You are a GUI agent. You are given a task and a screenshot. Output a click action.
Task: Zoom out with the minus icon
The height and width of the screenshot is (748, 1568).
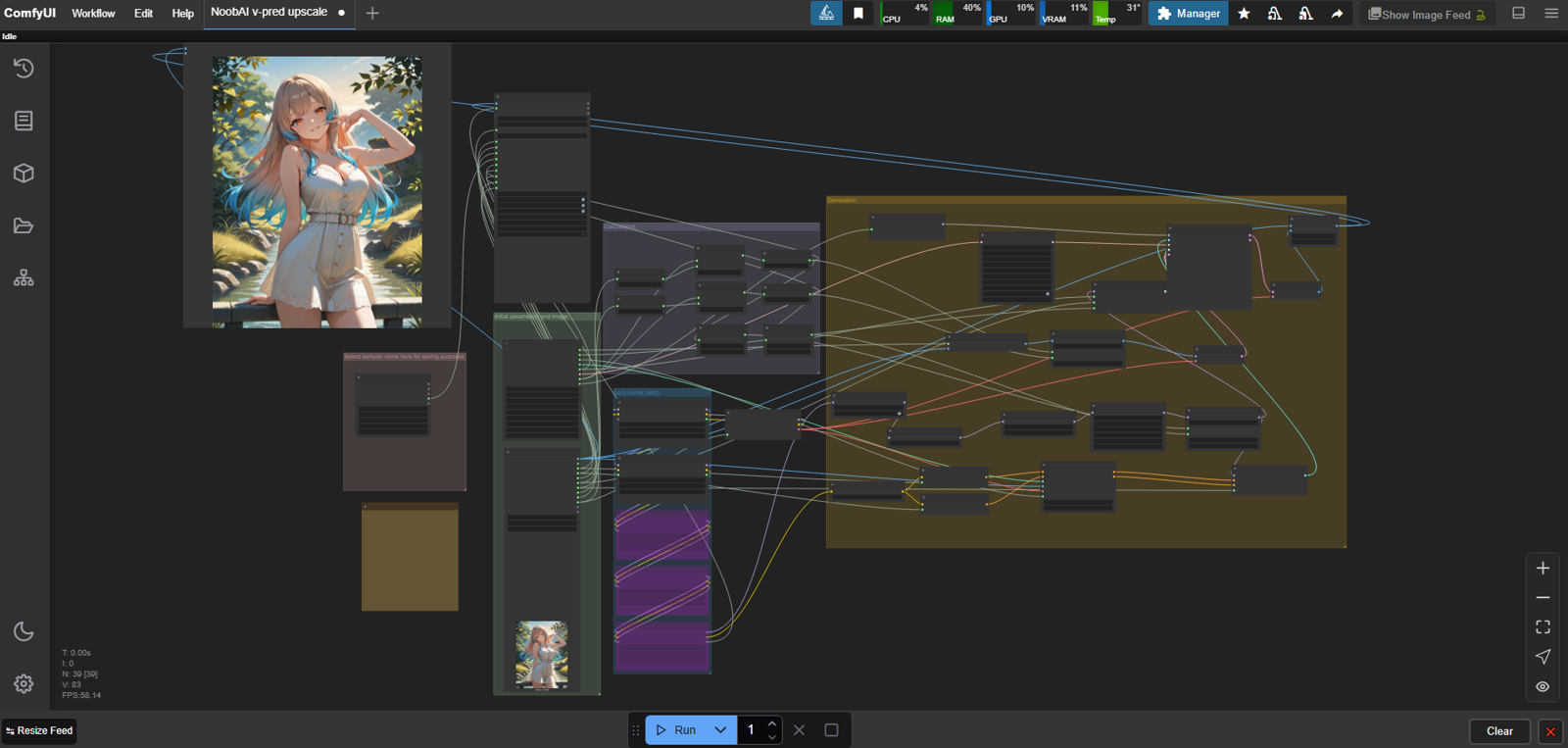click(x=1543, y=597)
